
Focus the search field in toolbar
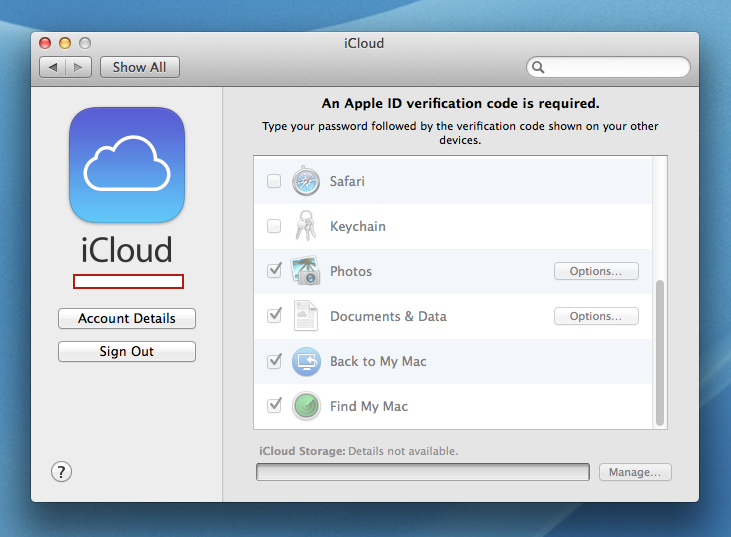(608, 67)
